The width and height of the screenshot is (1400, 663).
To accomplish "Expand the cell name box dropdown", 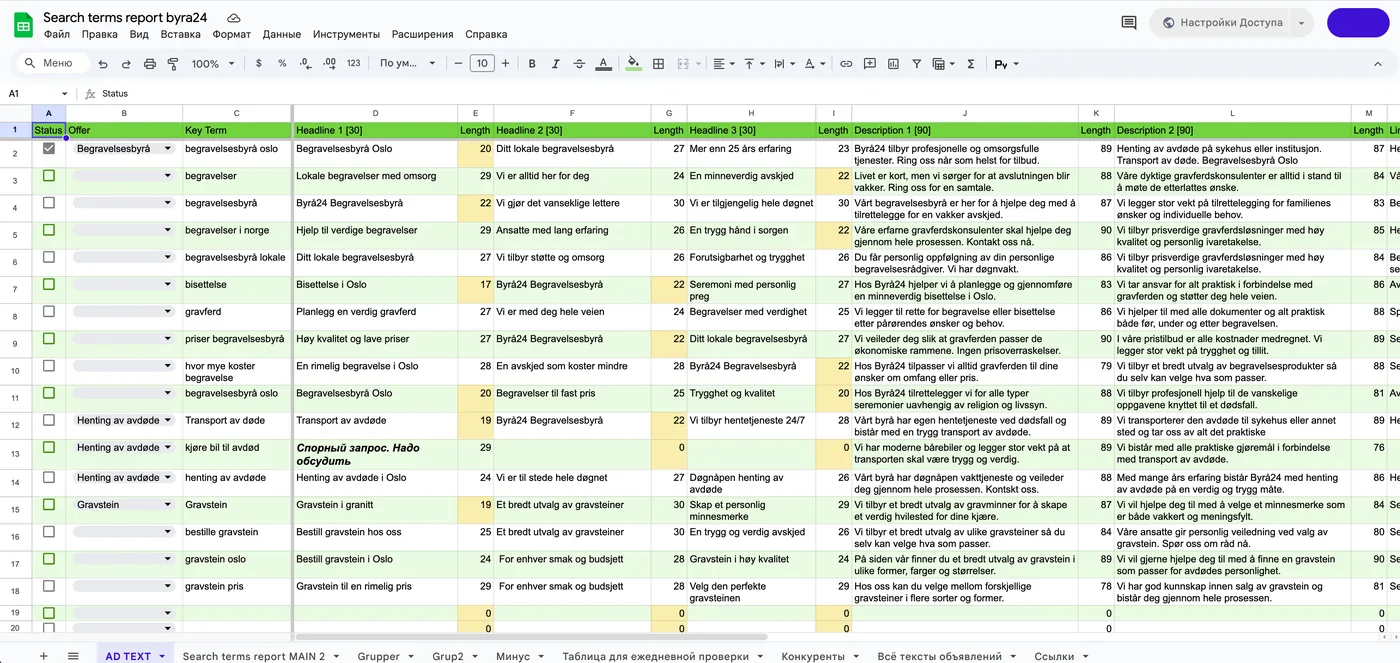I will click(65, 94).
